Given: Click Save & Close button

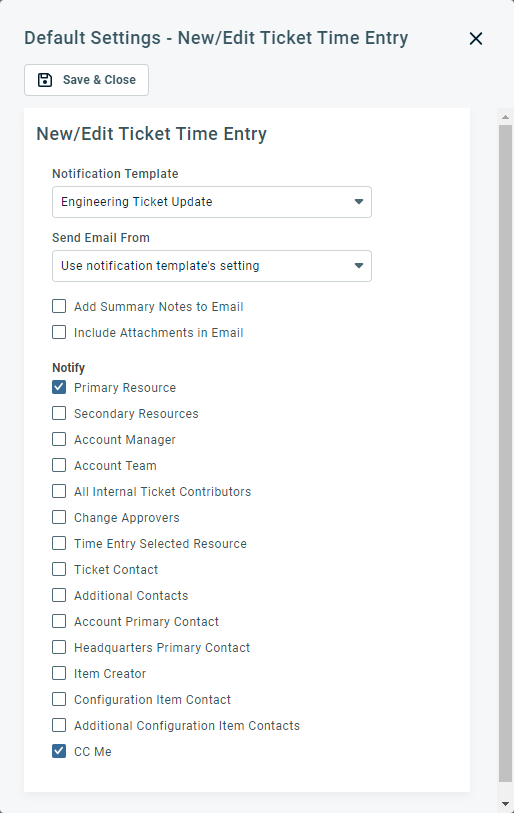Looking at the screenshot, I should [x=87, y=80].
